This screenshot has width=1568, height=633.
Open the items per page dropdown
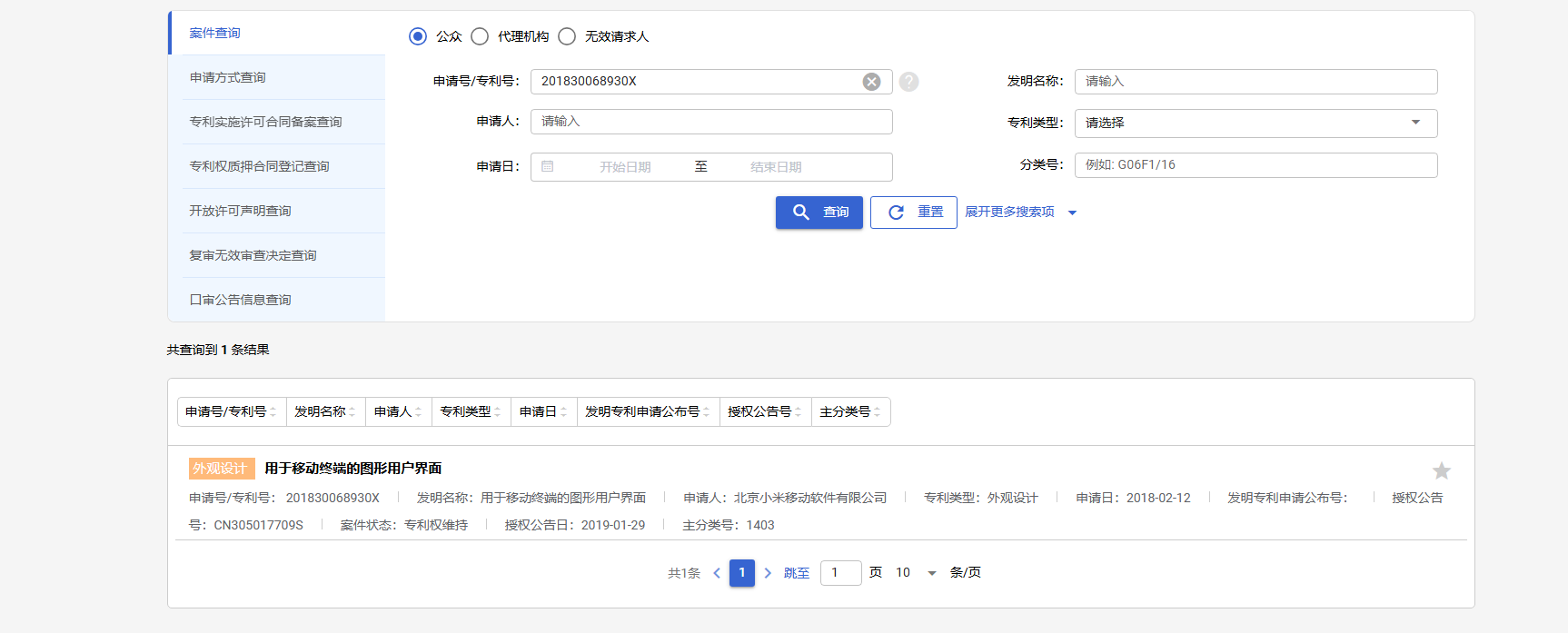tap(916, 573)
